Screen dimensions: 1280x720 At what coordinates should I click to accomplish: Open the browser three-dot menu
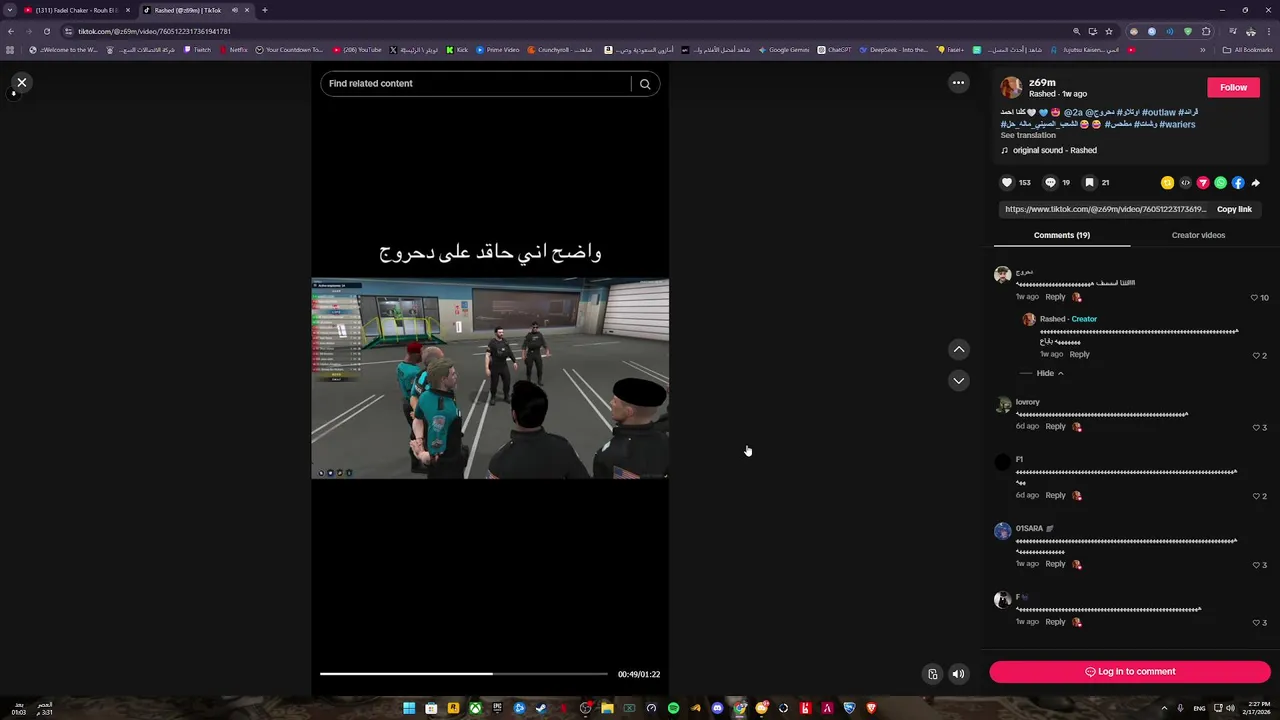1268,31
